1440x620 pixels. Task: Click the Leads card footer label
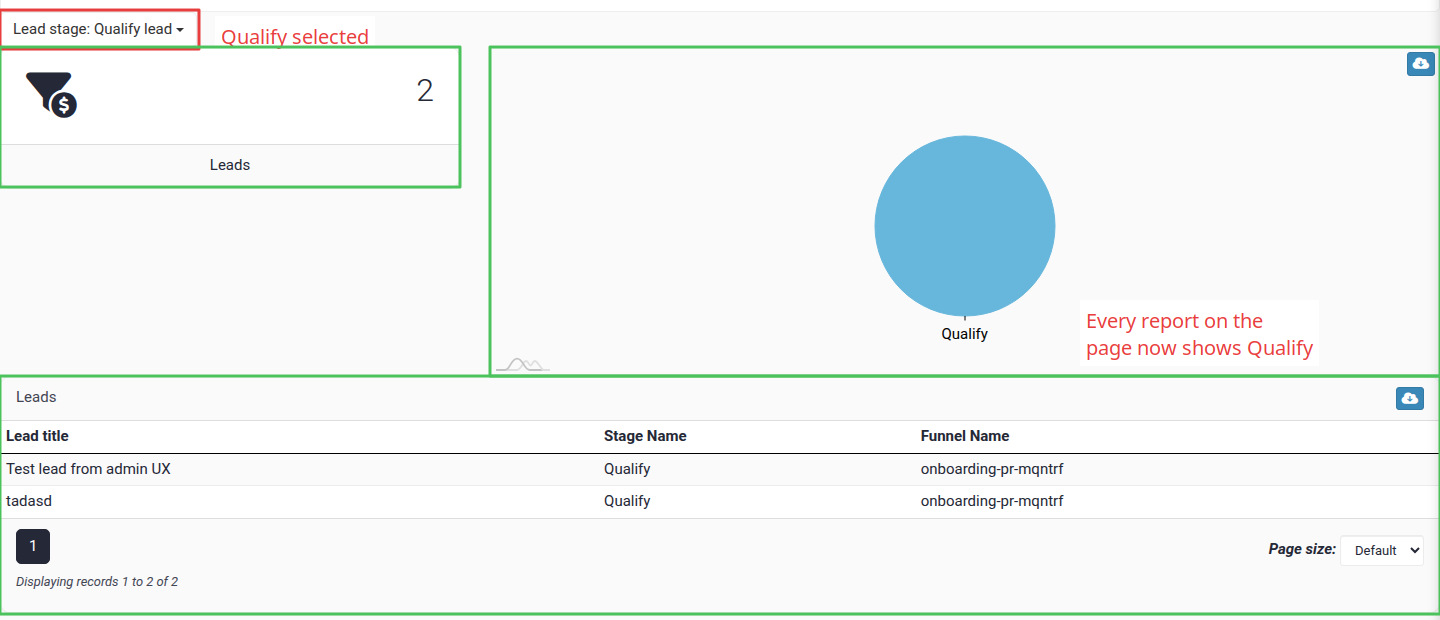230,165
